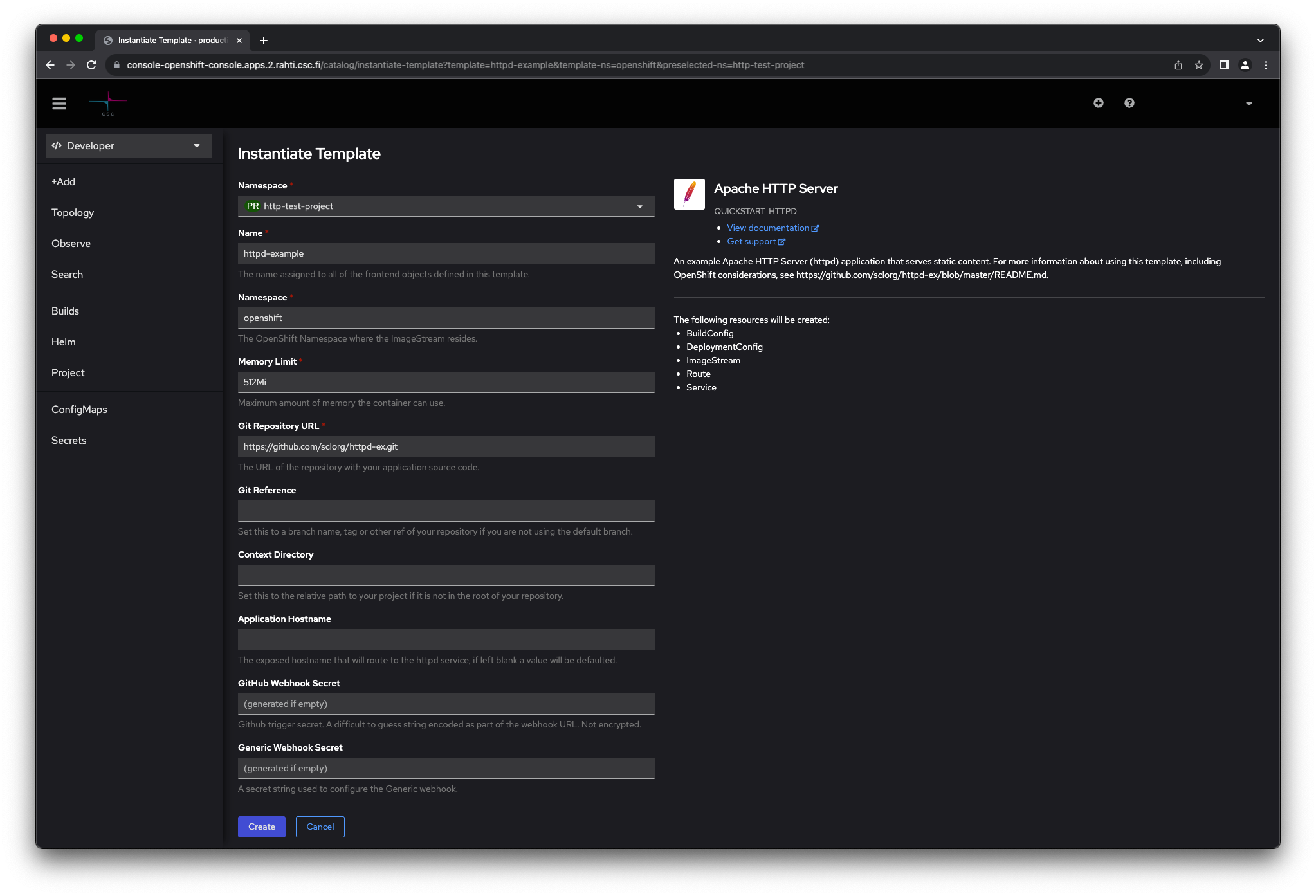This screenshot has height=896, width=1316.
Task: Focus the Memory Limit field
Action: point(446,382)
